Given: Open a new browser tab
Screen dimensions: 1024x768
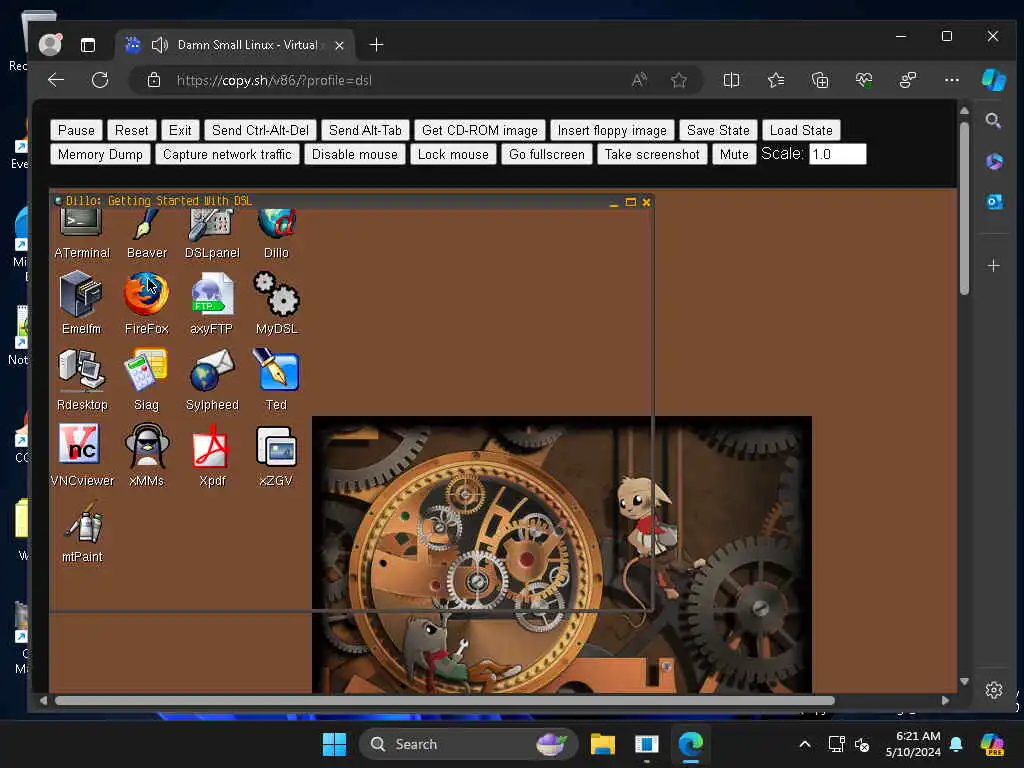Looking at the screenshot, I should 377,45.
